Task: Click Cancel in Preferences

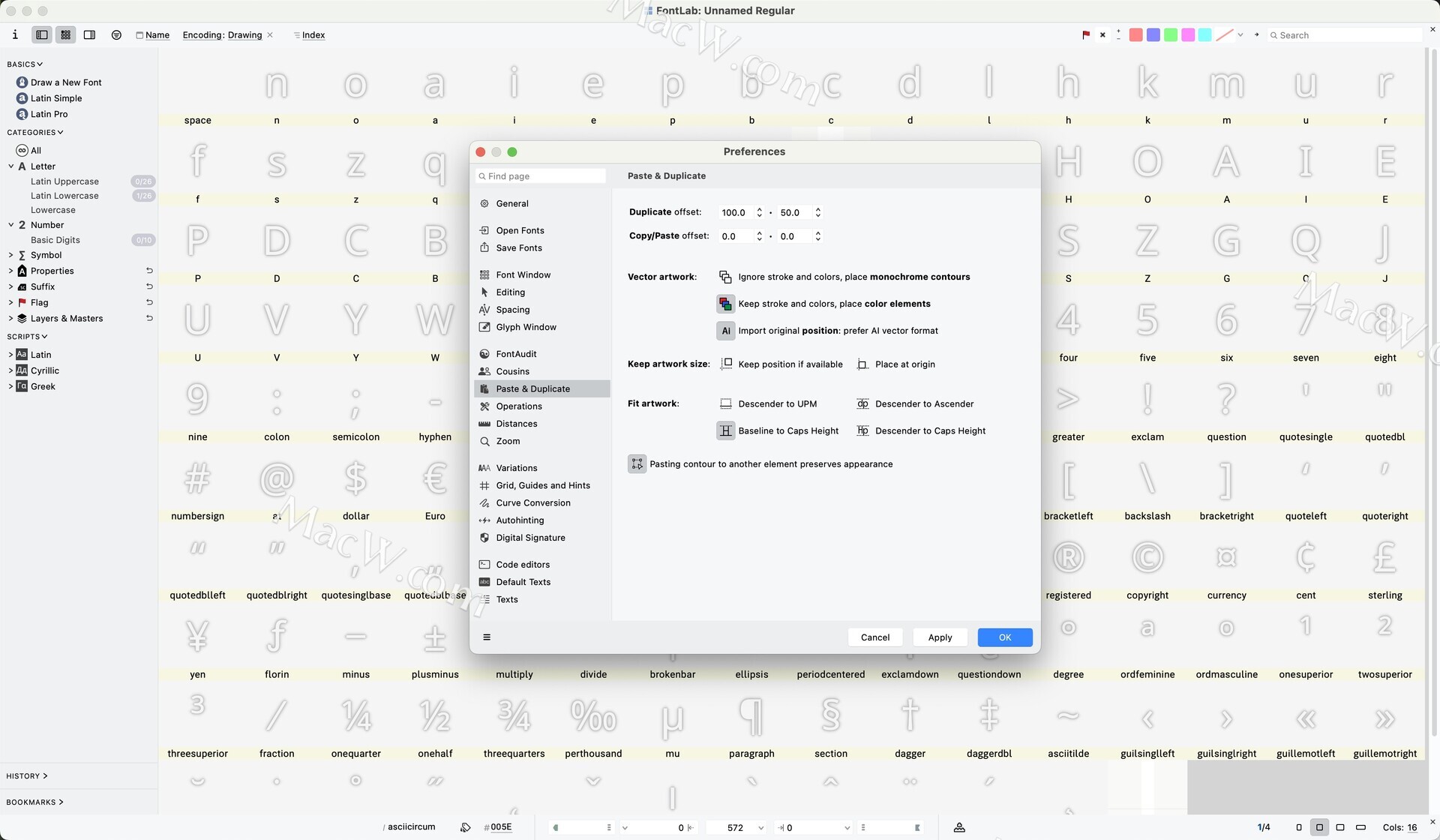Action: 875,637
